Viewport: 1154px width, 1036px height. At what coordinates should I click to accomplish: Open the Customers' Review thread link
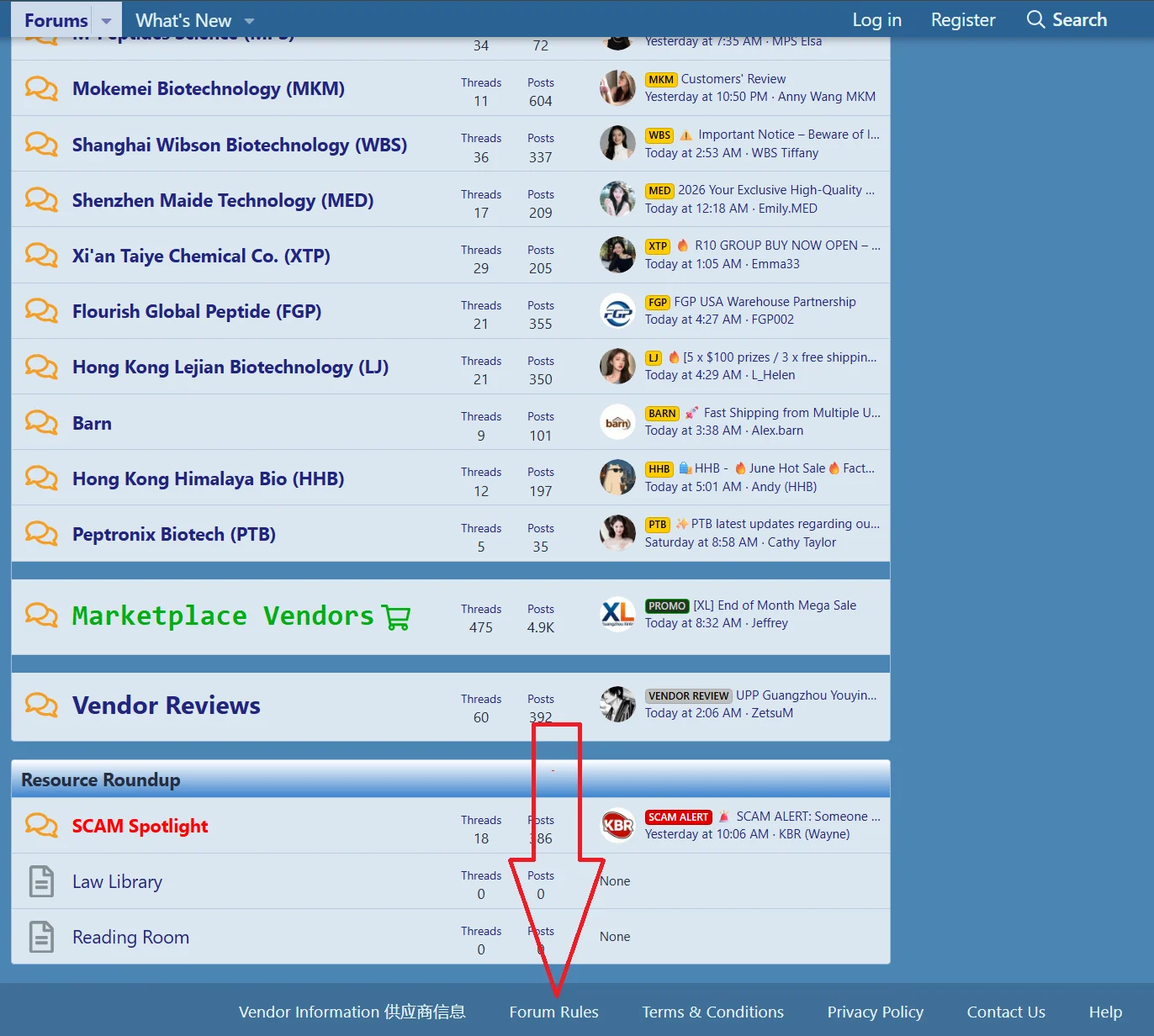(733, 79)
